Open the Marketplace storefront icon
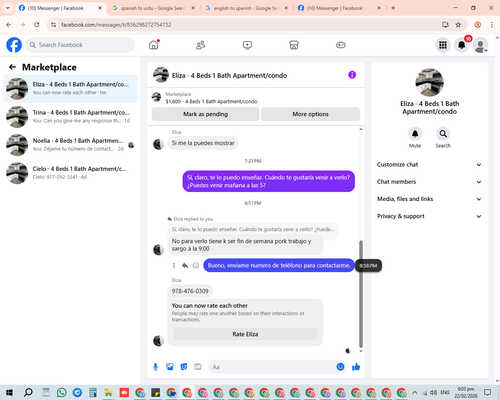Screen dimensions: 500x400 294,45
